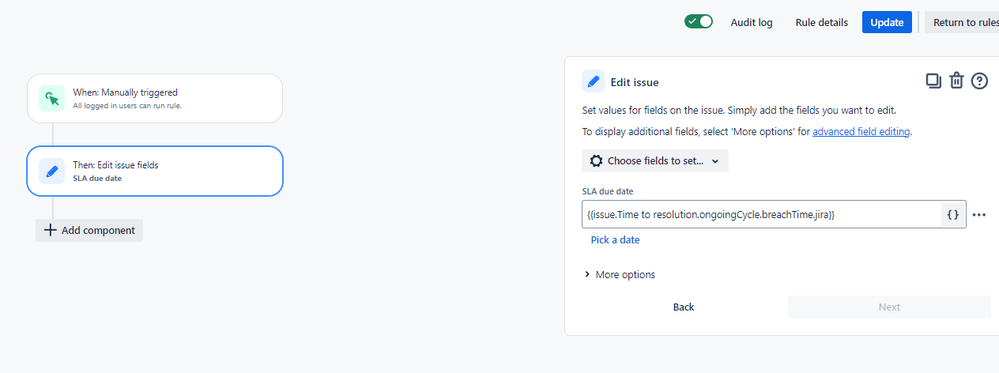Return to rules list
This screenshot has width=999, height=373.
(x=962, y=22)
